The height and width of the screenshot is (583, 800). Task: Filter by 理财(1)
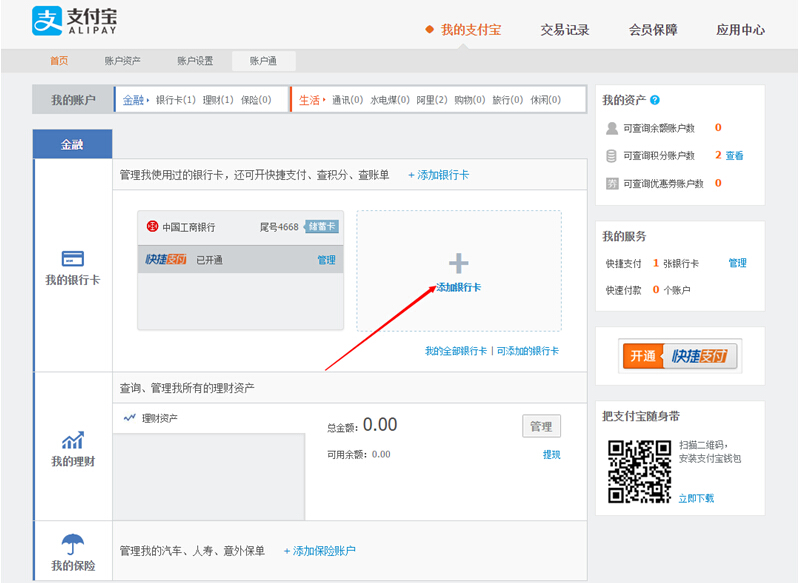click(x=218, y=100)
